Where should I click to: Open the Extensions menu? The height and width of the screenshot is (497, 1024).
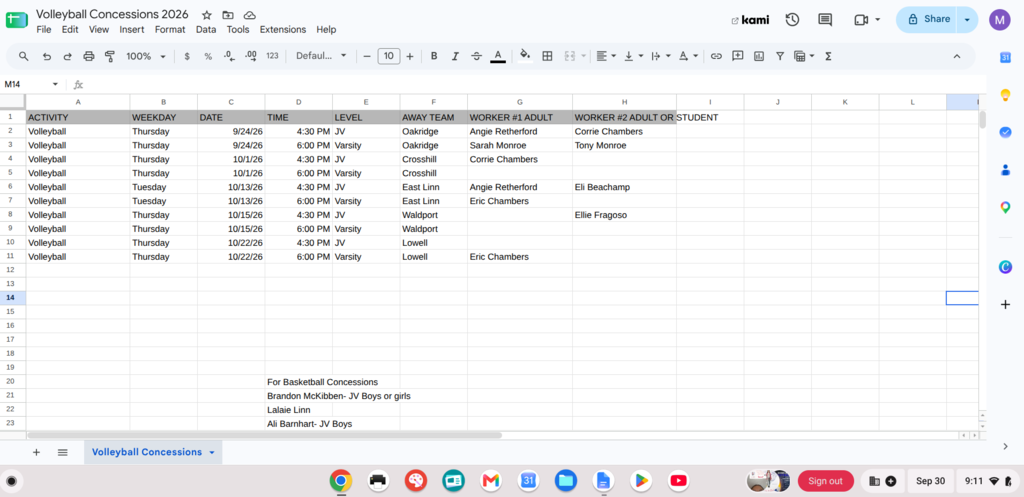(x=283, y=29)
